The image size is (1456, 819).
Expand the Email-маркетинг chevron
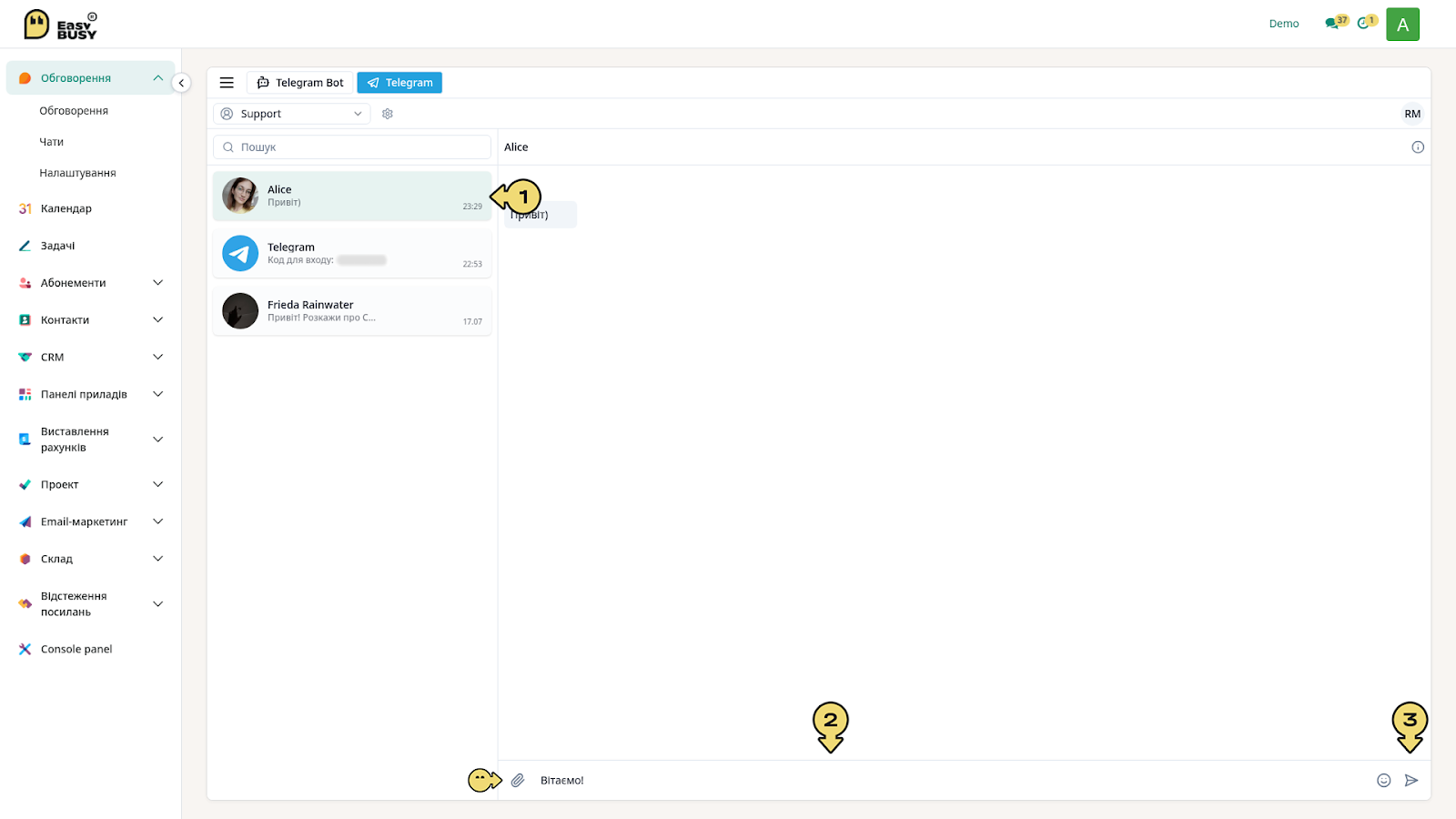[157, 522]
